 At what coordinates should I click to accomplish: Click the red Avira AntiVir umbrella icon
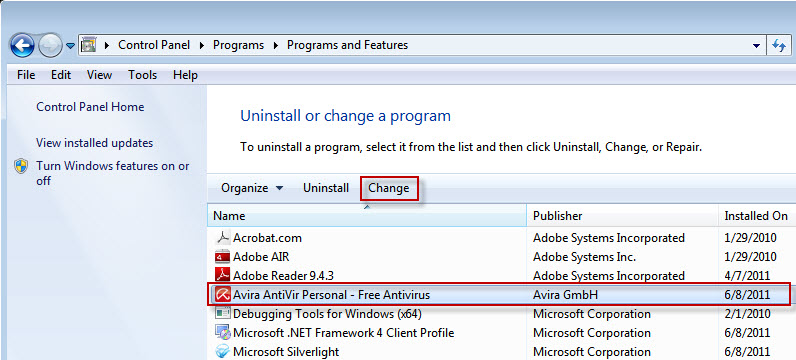click(222, 294)
